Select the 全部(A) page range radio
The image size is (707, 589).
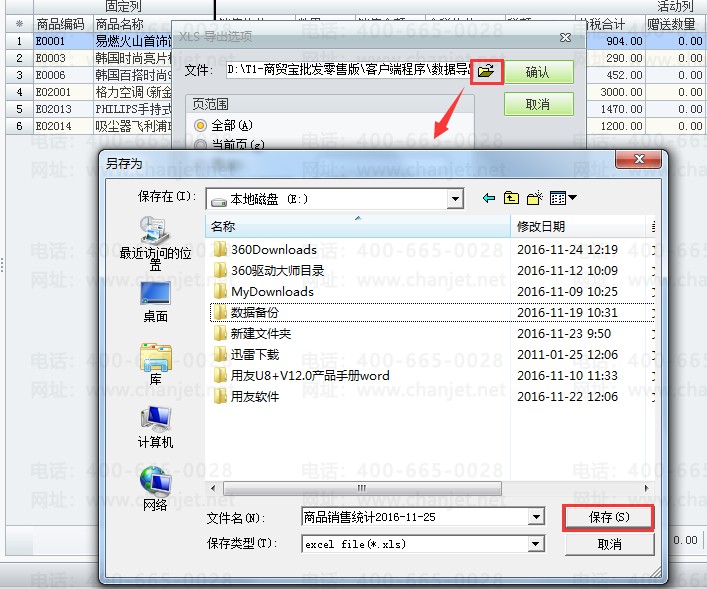pos(200,125)
